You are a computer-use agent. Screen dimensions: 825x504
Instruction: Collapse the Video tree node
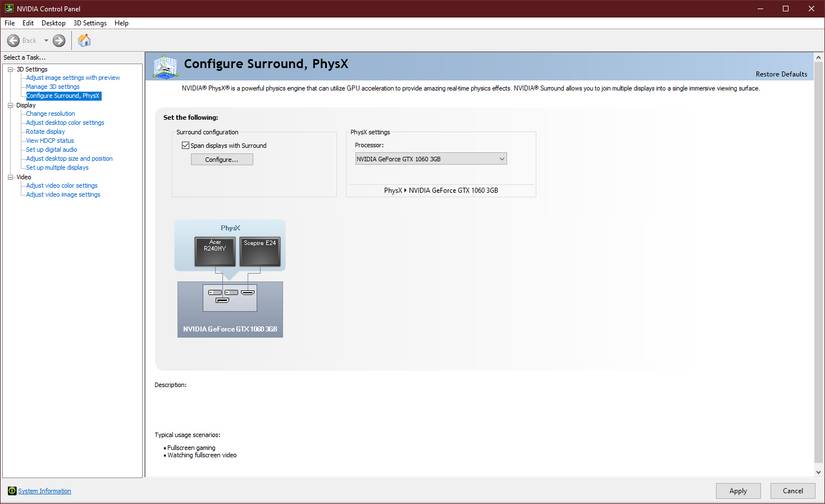(10, 177)
